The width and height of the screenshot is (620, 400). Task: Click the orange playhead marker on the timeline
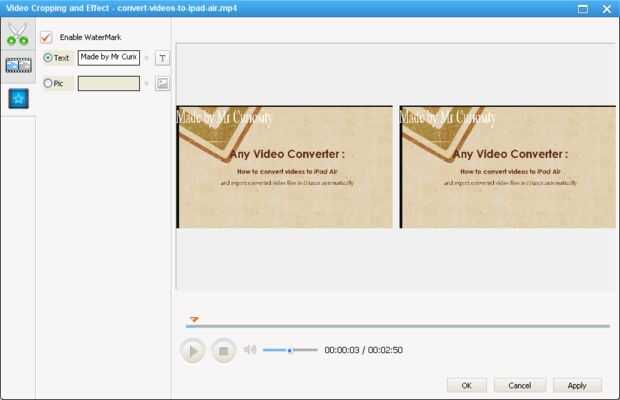(x=194, y=319)
